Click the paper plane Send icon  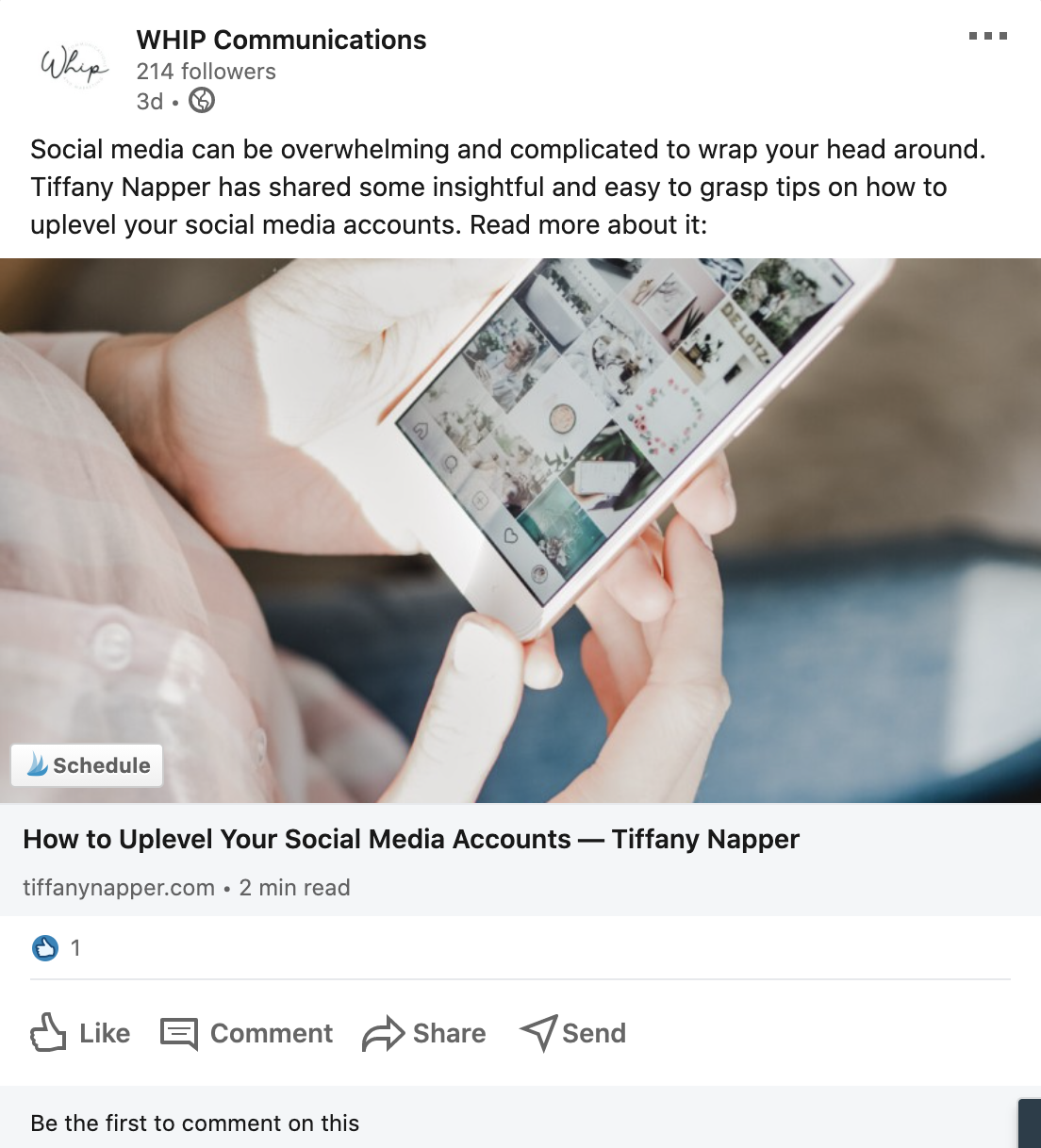(x=538, y=1033)
